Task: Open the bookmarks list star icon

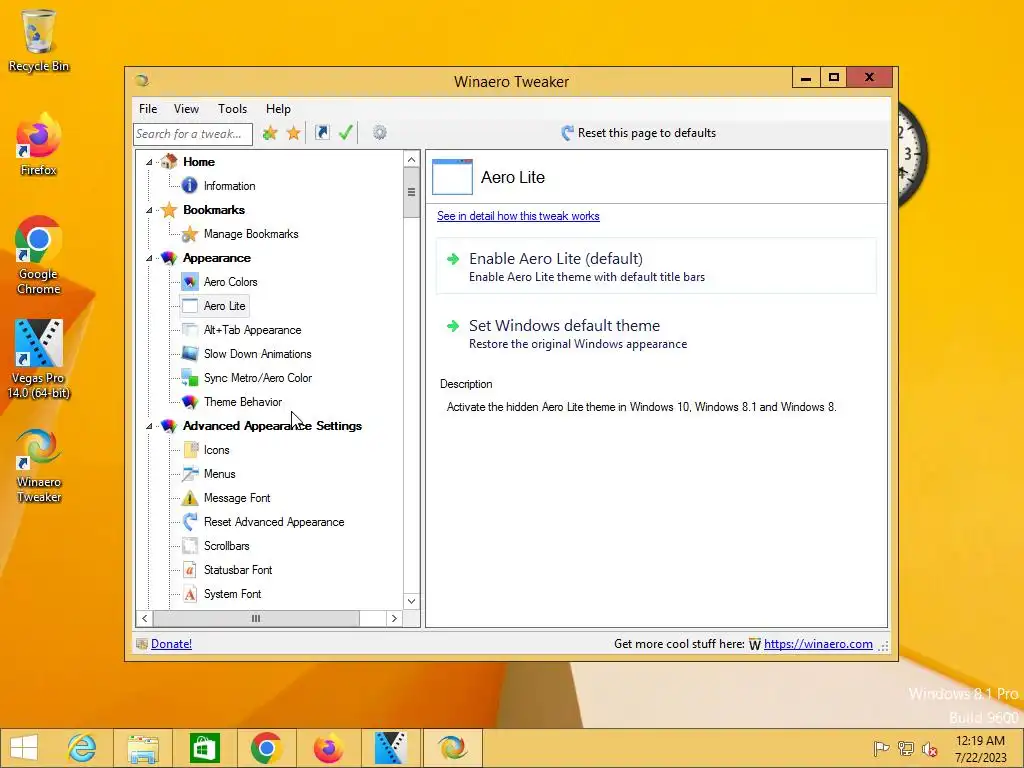Action: click(x=294, y=133)
